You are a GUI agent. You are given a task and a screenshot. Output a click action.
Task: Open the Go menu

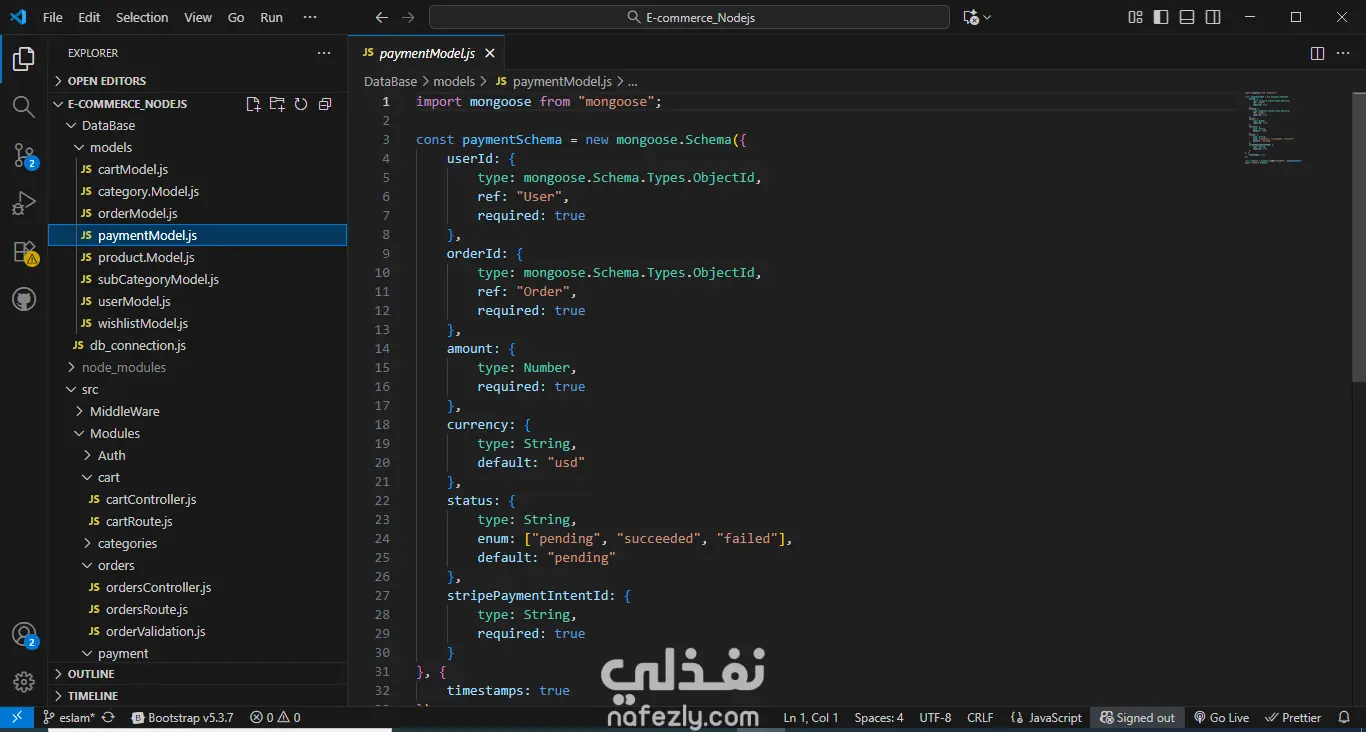(236, 17)
